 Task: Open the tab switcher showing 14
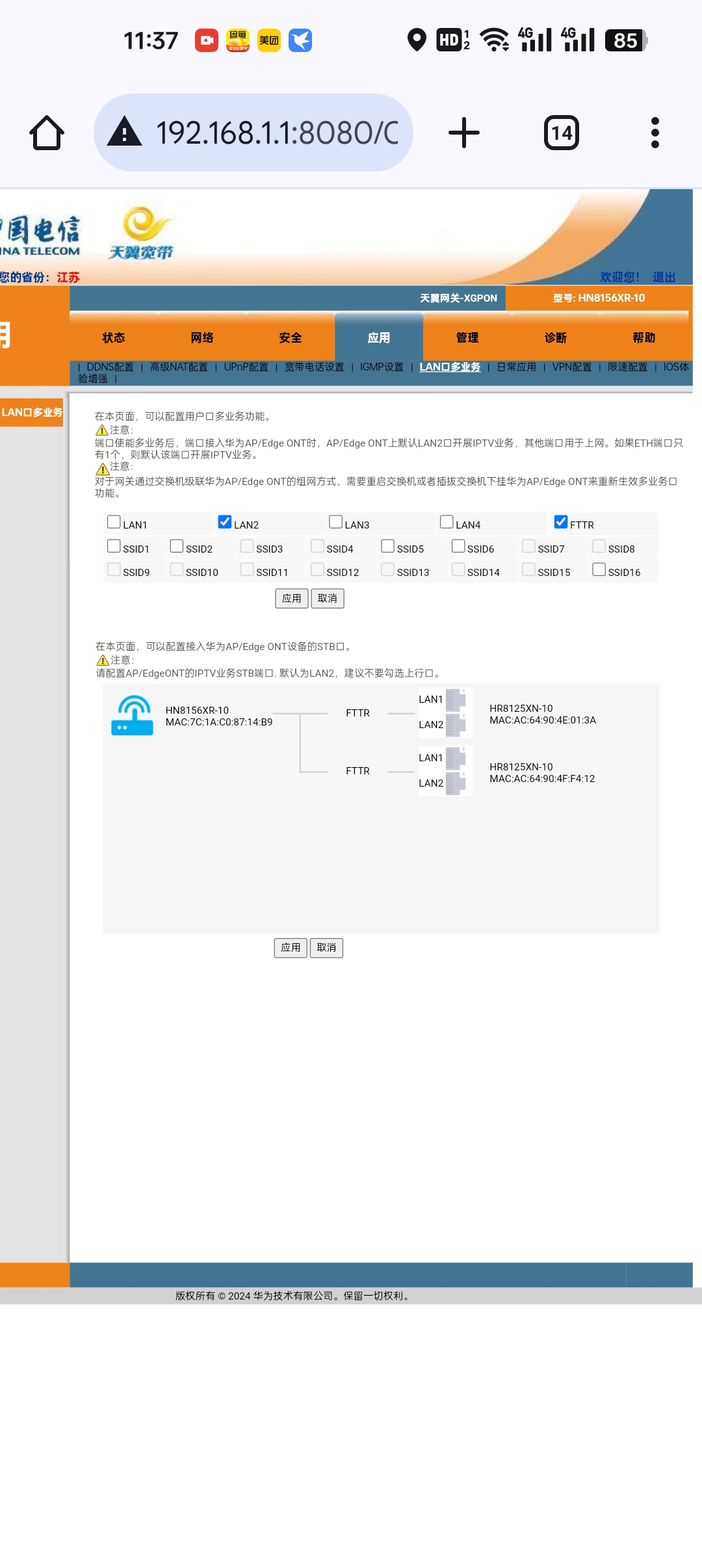pyautogui.click(x=562, y=133)
